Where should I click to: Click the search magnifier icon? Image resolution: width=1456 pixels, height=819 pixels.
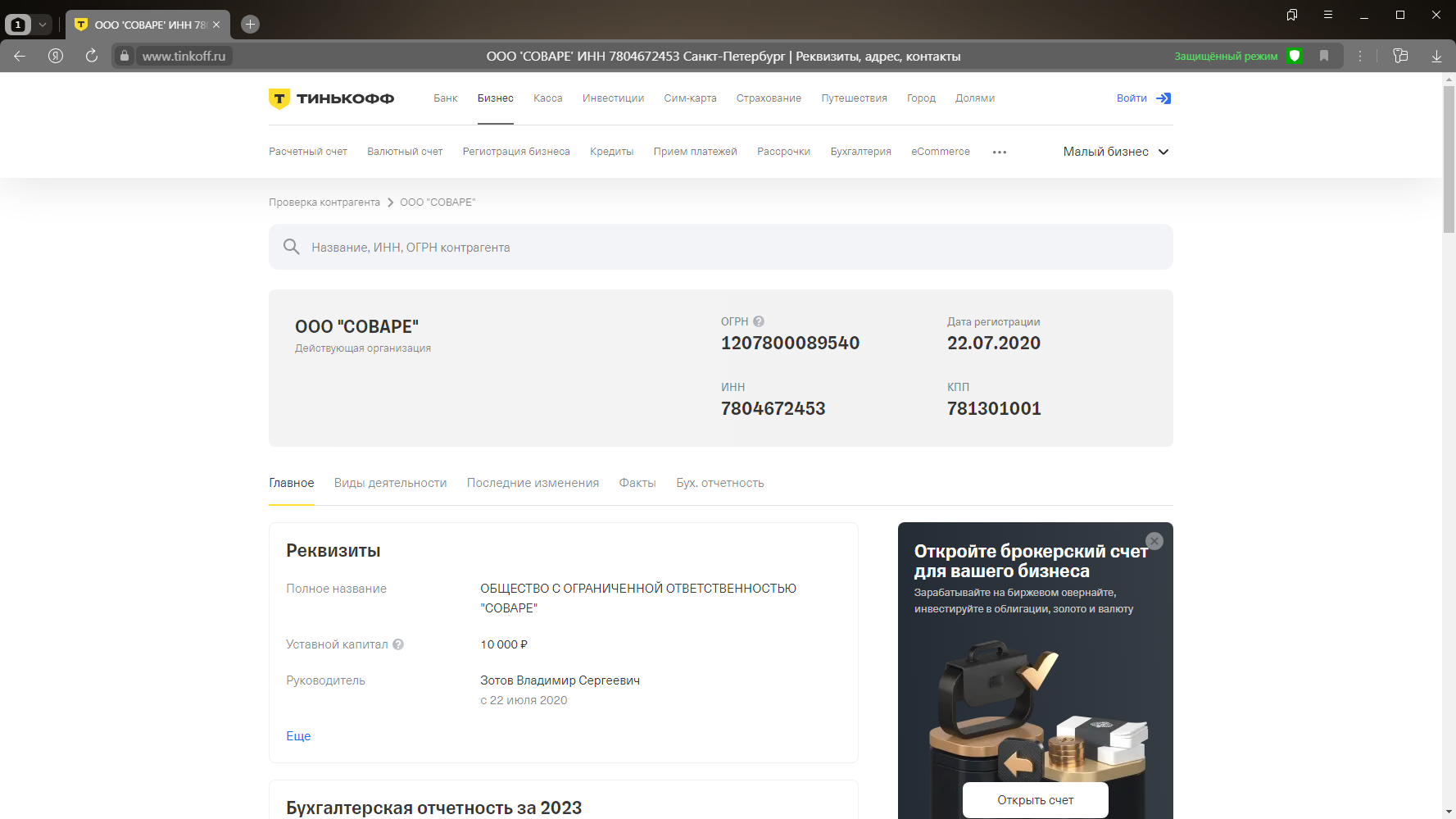(291, 247)
